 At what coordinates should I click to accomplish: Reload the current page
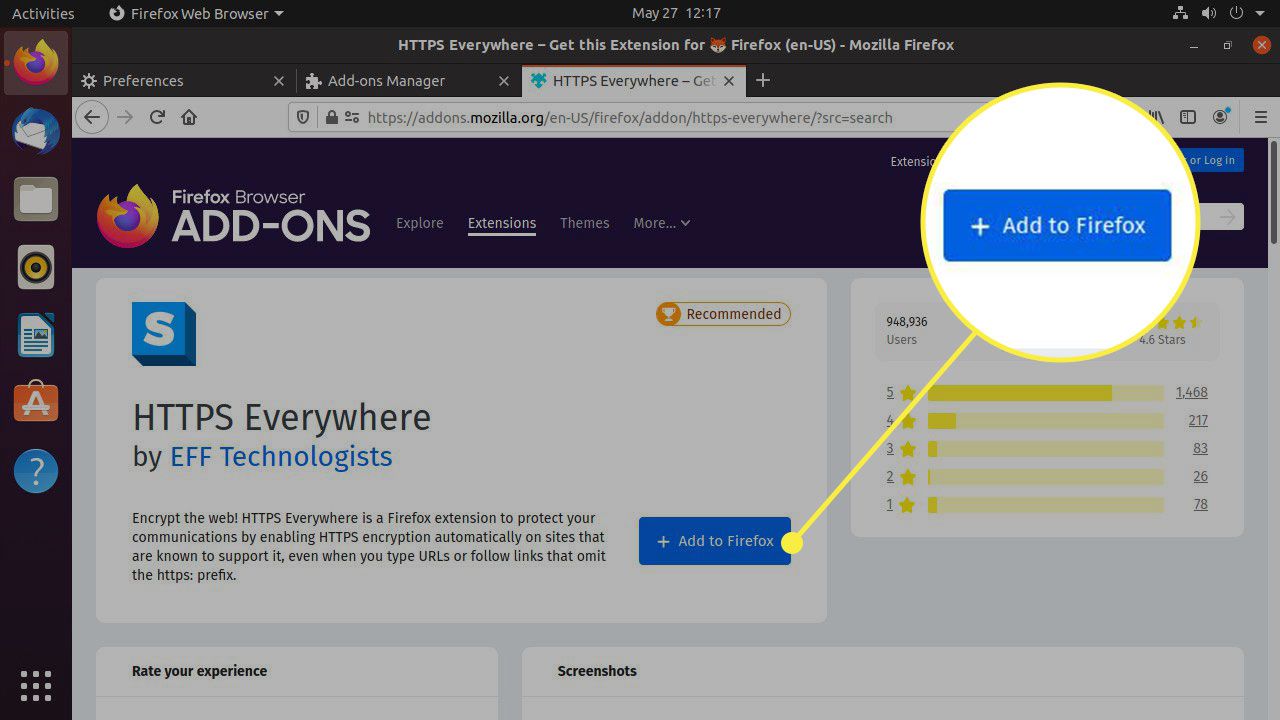coord(157,117)
